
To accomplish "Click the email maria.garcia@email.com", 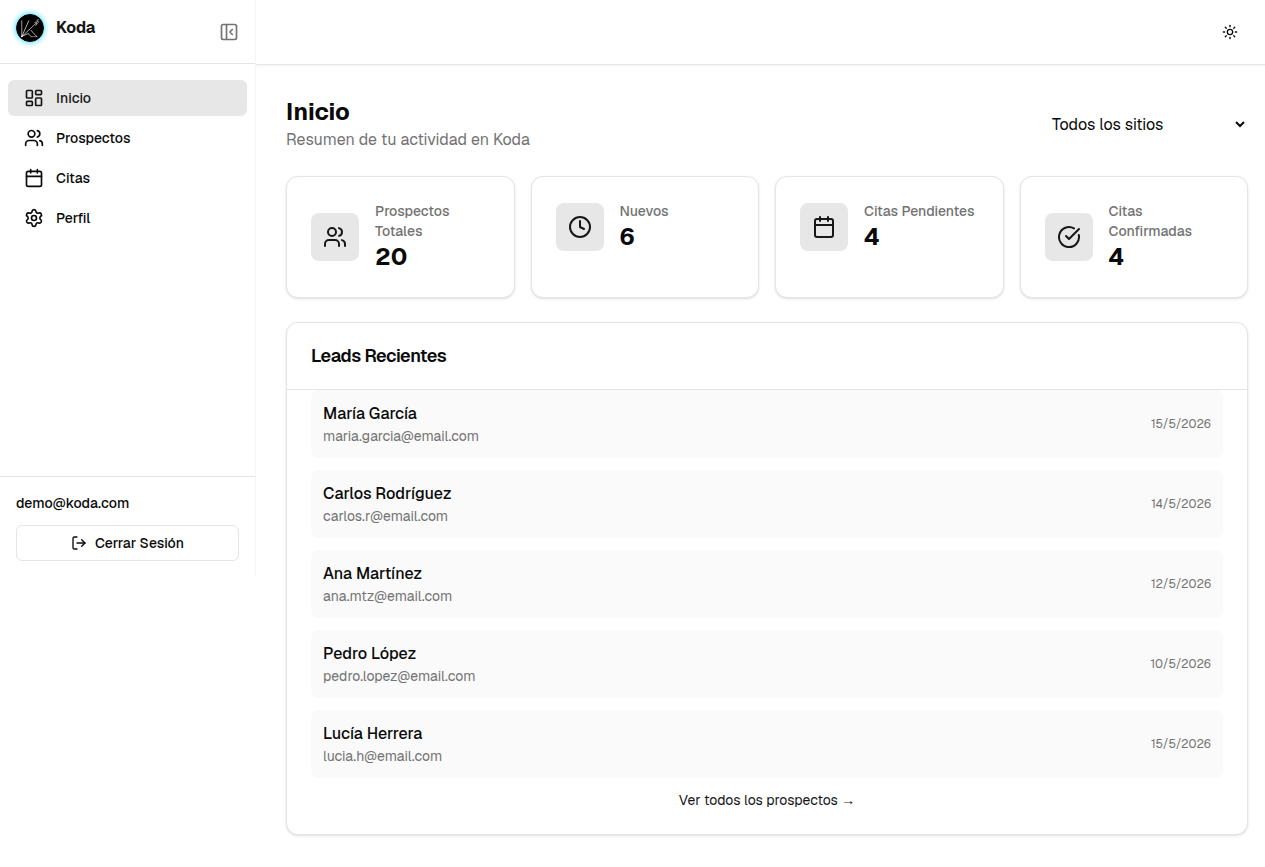I will [x=401, y=436].
